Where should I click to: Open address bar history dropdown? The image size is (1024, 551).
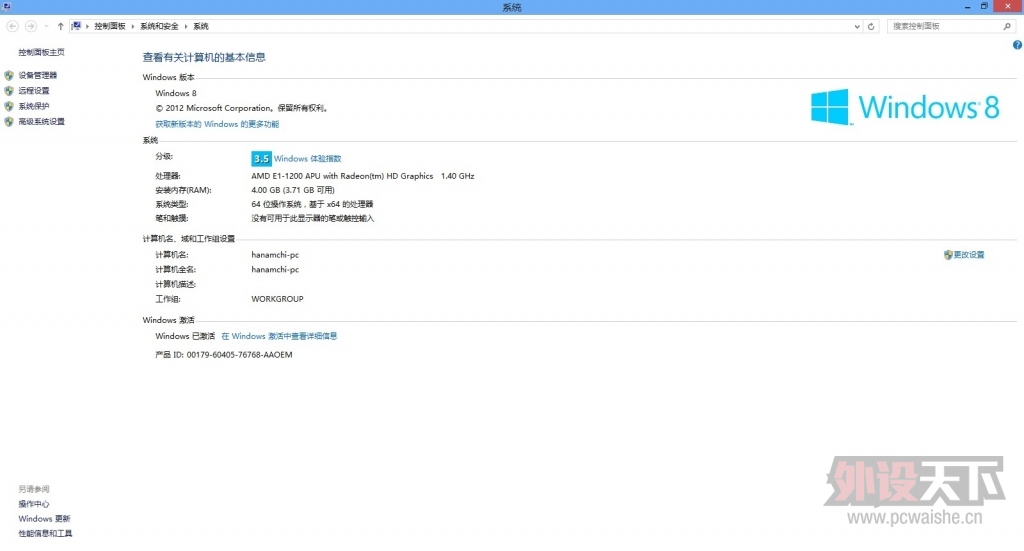857,26
